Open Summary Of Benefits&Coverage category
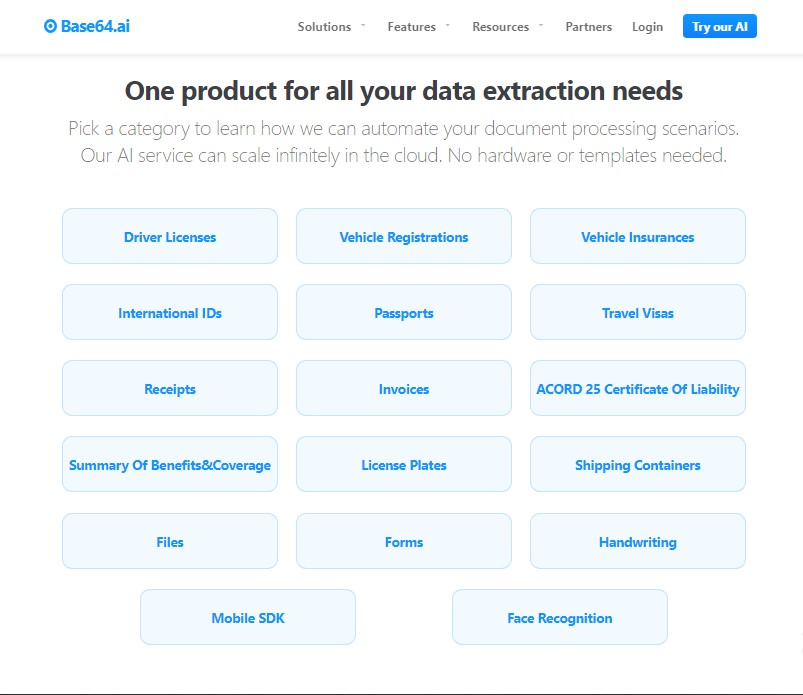This screenshot has width=803, height=695. [170, 465]
